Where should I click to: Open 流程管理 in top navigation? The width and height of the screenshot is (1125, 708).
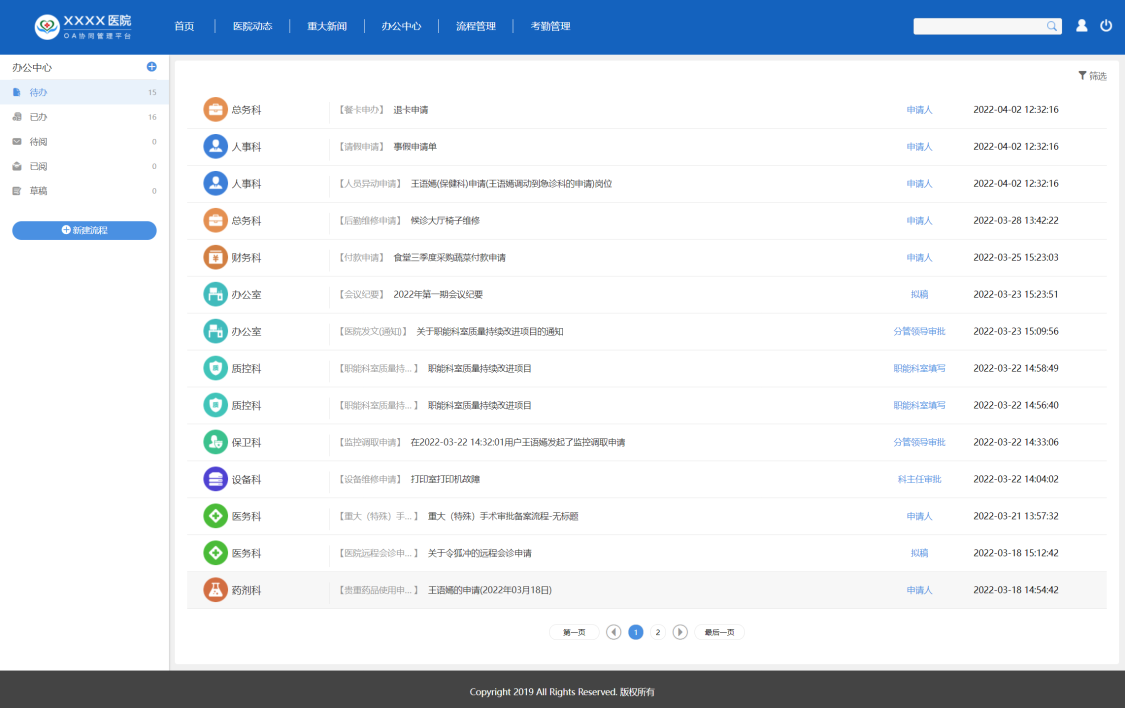tap(475, 26)
